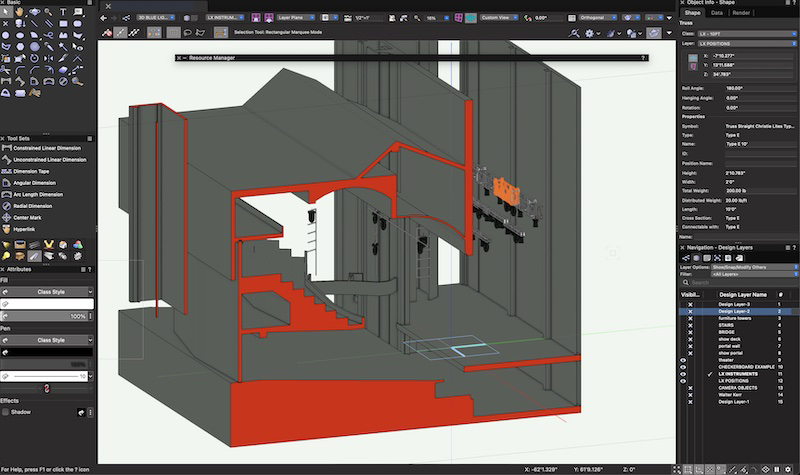The width and height of the screenshot is (800, 475).
Task: Switch to the Render tab
Action: [741, 13]
